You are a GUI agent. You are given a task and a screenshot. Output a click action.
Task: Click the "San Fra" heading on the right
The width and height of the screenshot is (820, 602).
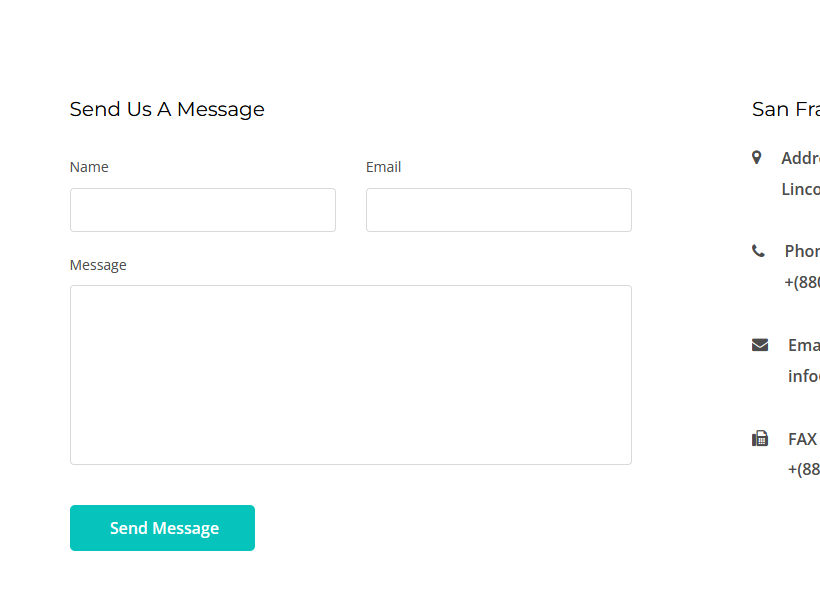pos(786,109)
